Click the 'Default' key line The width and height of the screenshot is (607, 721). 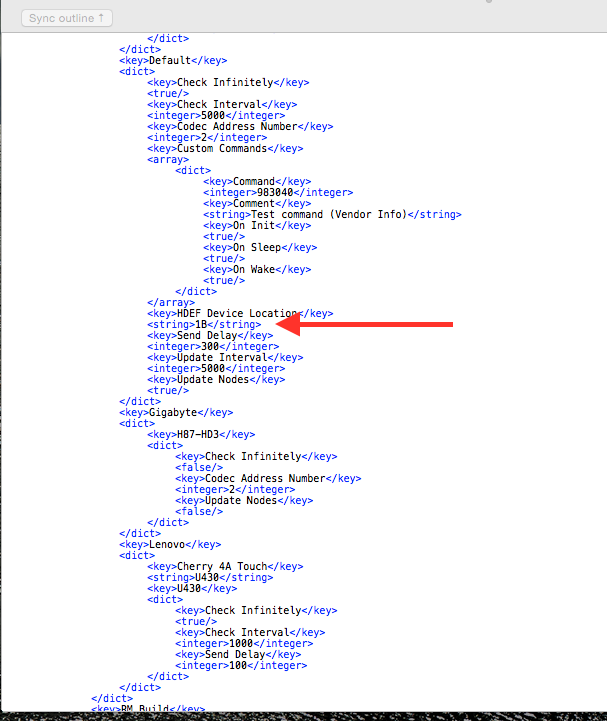tap(173, 60)
